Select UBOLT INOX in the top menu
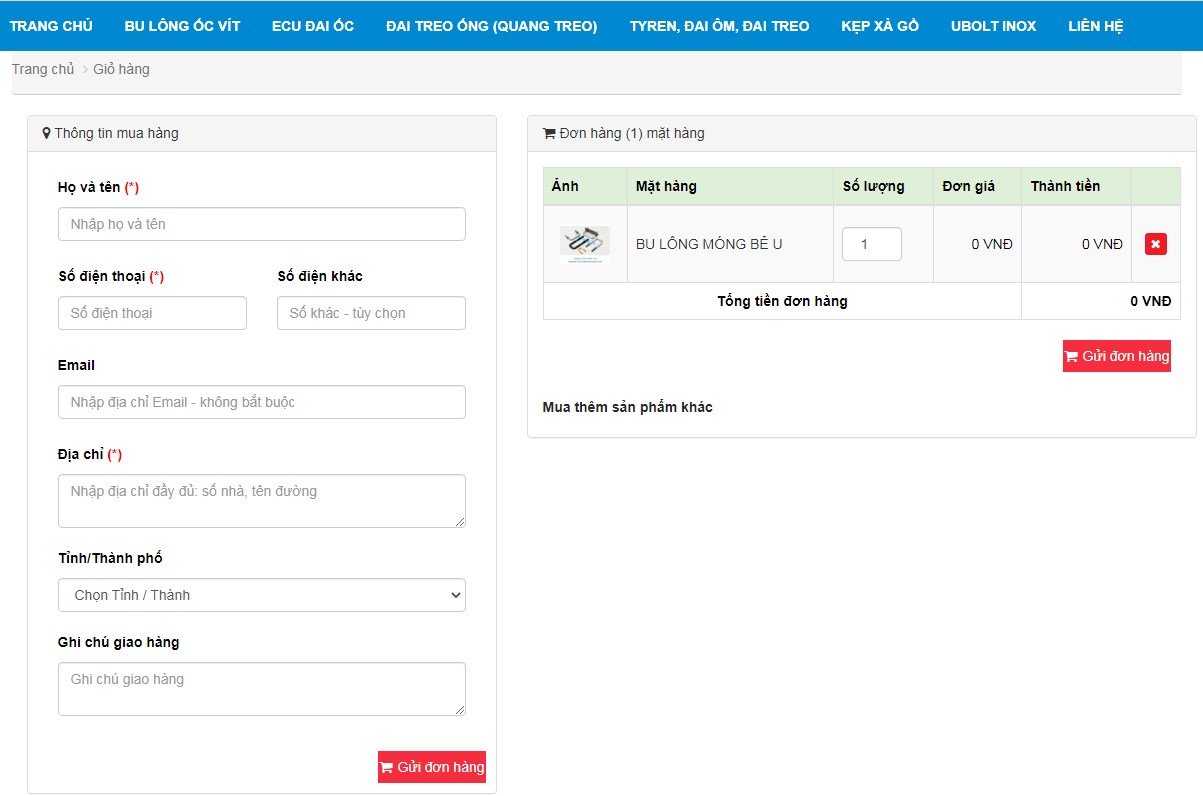This screenshot has height=796, width=1203. (x=993, y=26)
